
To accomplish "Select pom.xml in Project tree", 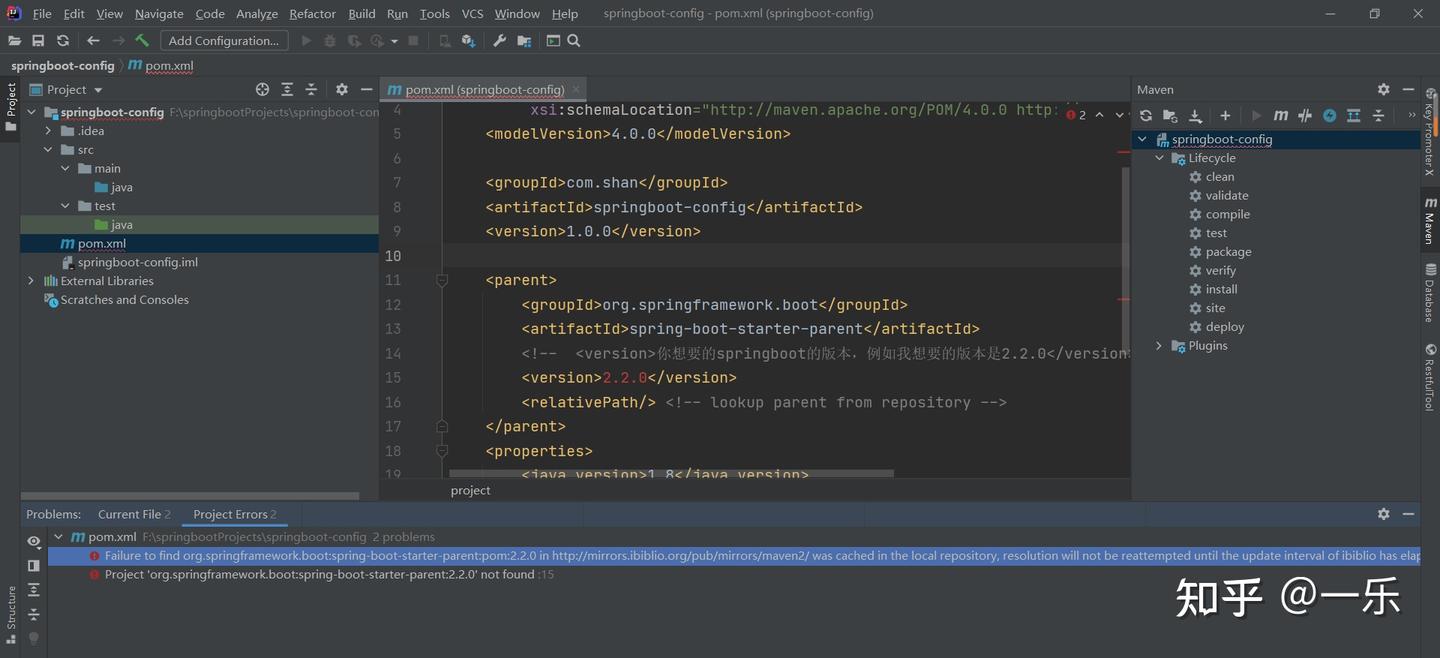I will [x=199, y=244].
